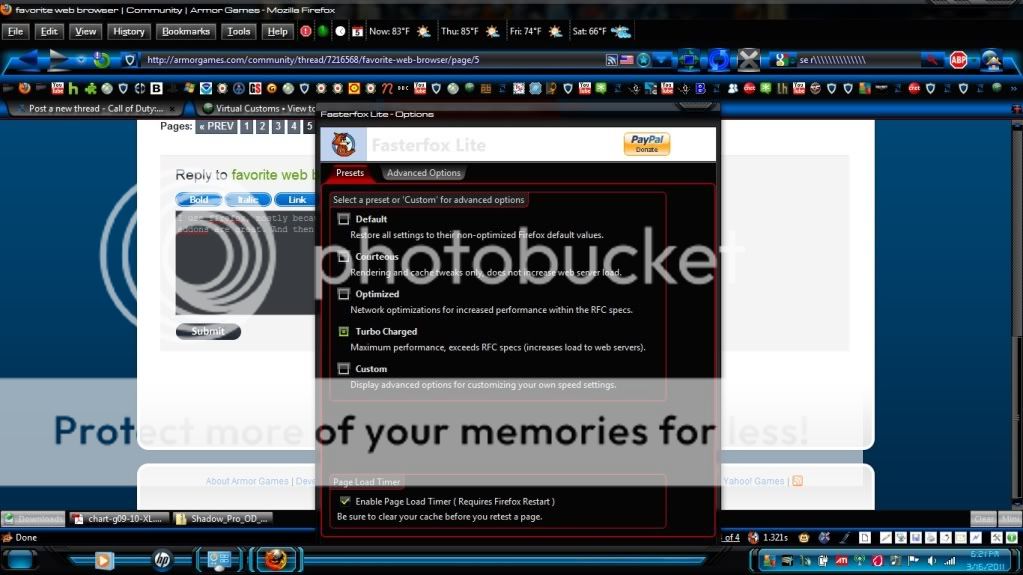Open the Tools menu
Screen dimensions: 1023x575
pos(239,31)
